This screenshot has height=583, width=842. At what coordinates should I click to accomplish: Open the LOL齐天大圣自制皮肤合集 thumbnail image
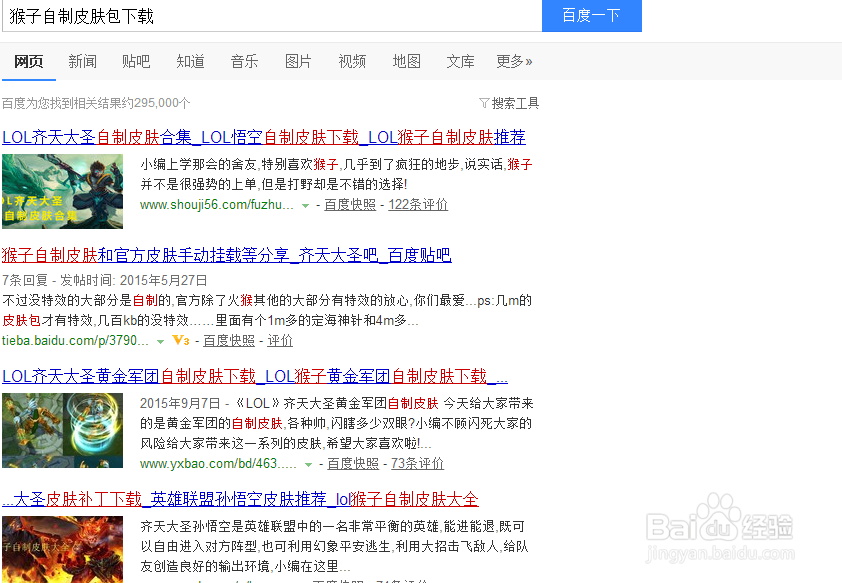62,192
